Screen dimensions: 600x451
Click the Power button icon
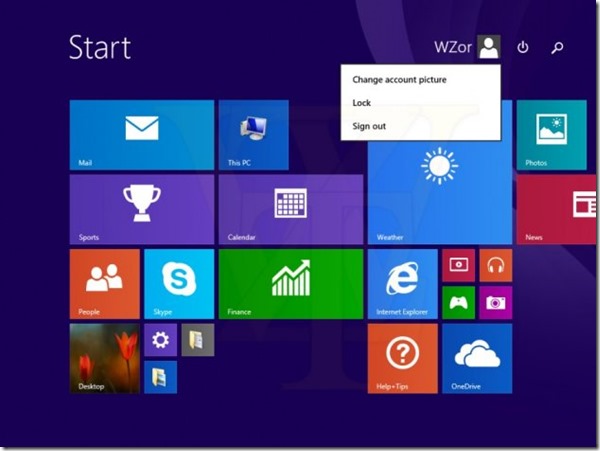tap(523, 47)
